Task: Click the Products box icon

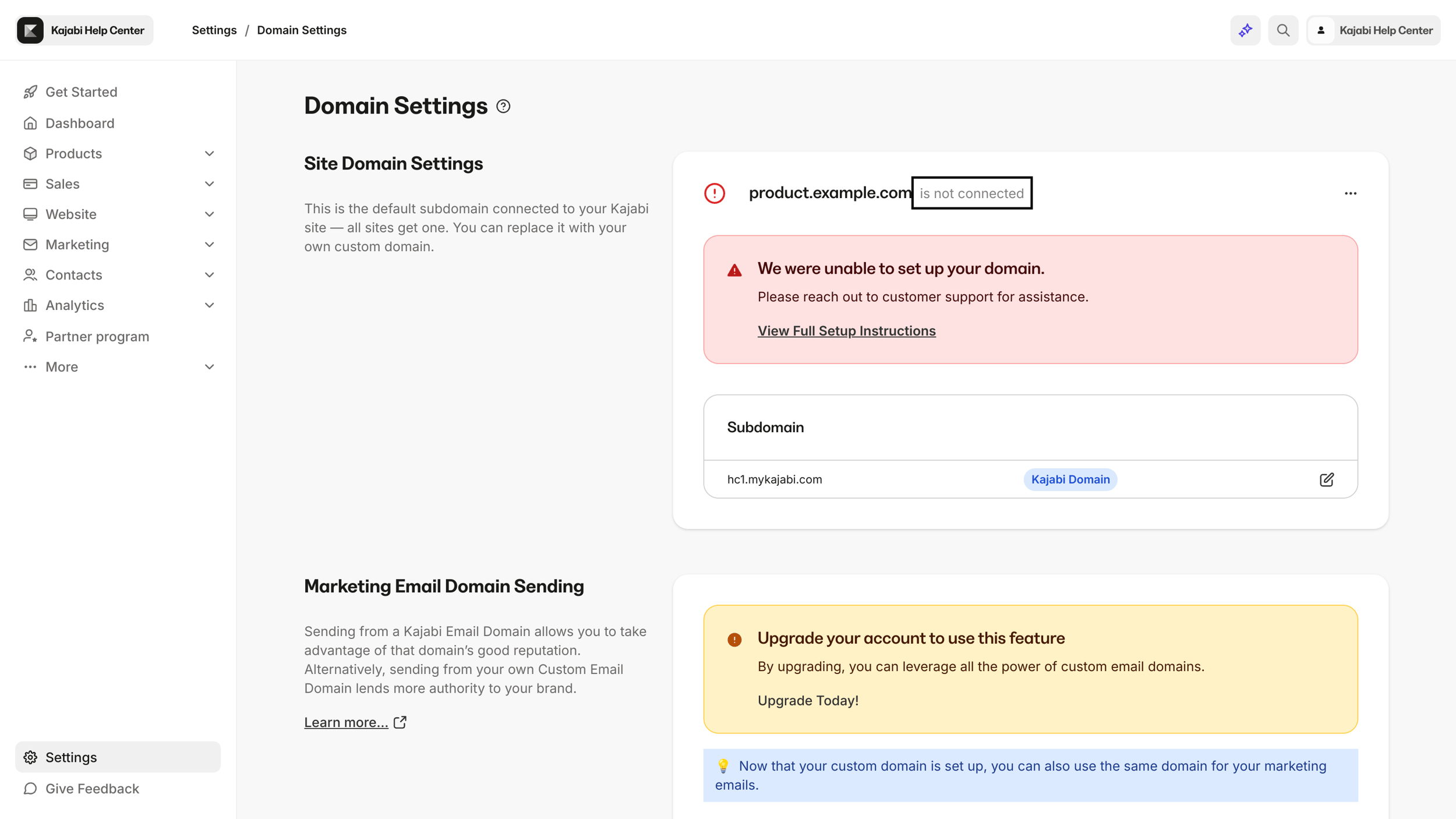Action: (x=30, y=153)
